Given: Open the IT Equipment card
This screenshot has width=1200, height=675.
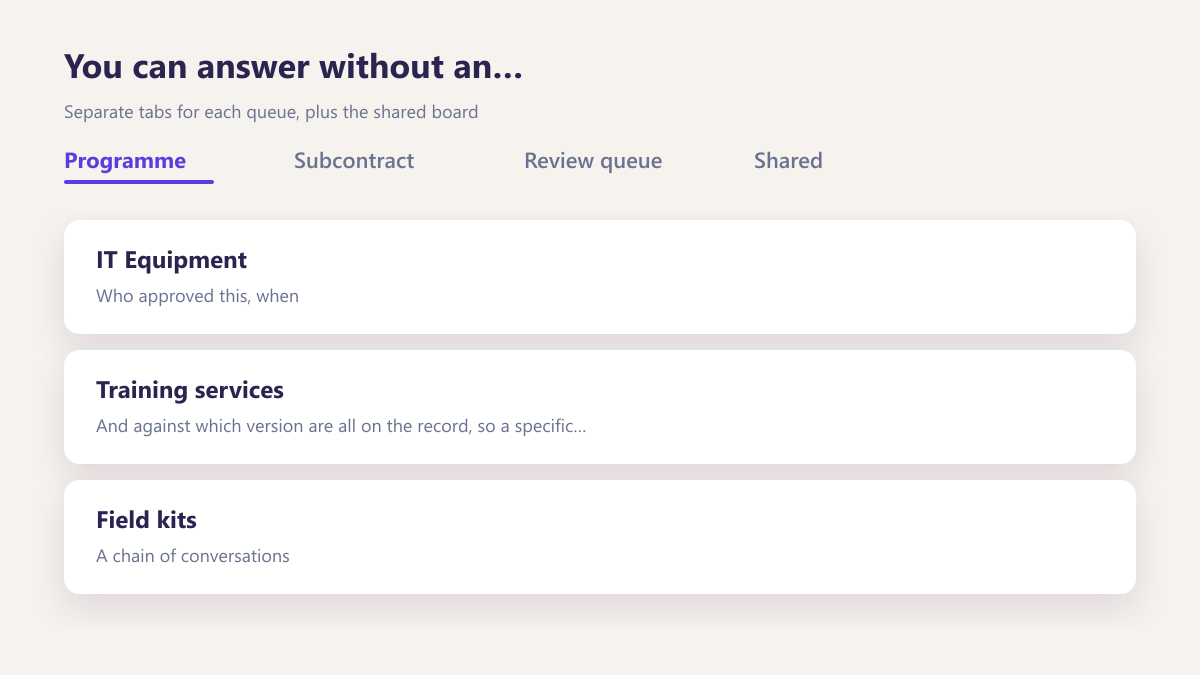Looking at the screenshot, I should coord(600,277).
